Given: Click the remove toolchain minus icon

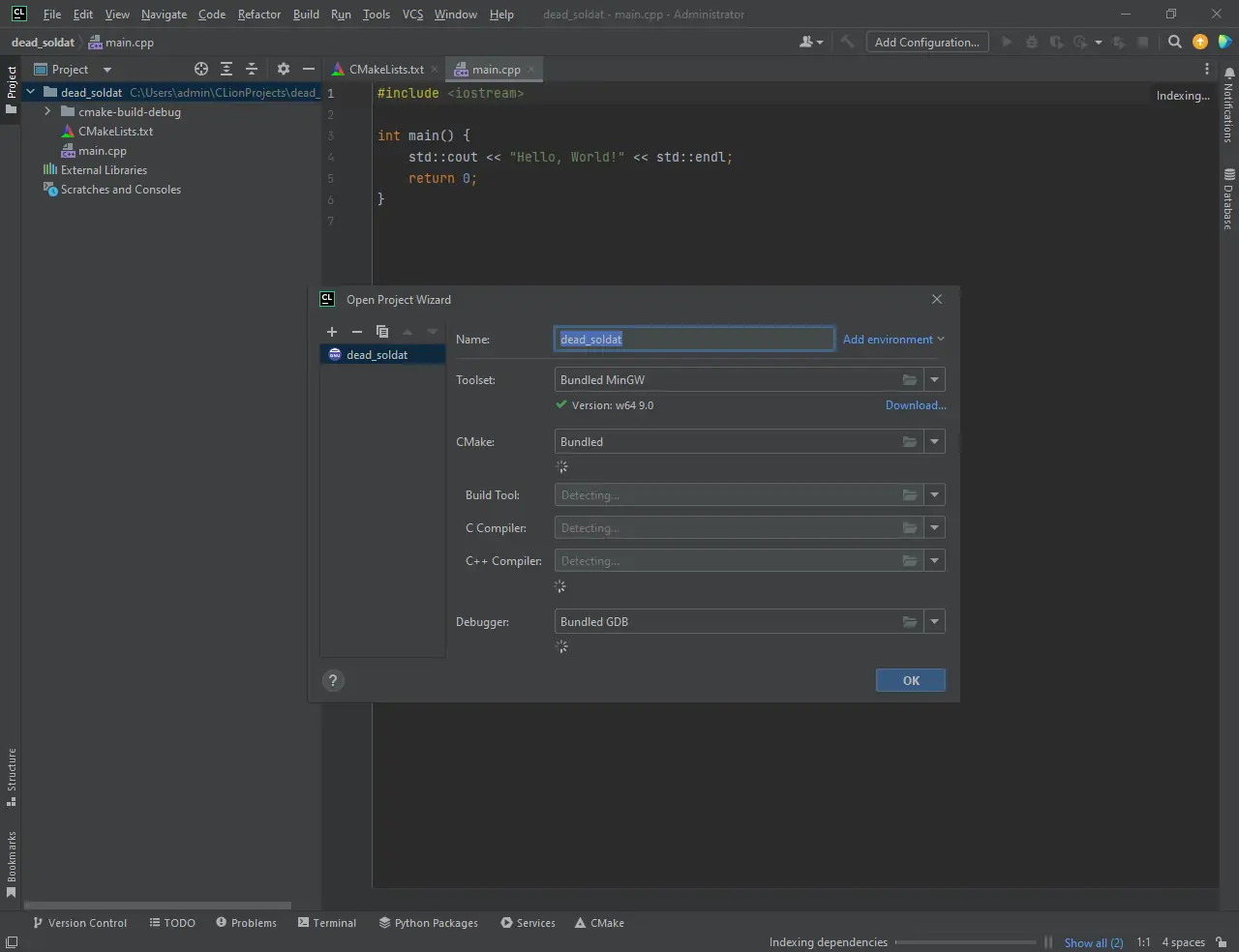Looking at the screenshot, I should (x=356, y=332).
